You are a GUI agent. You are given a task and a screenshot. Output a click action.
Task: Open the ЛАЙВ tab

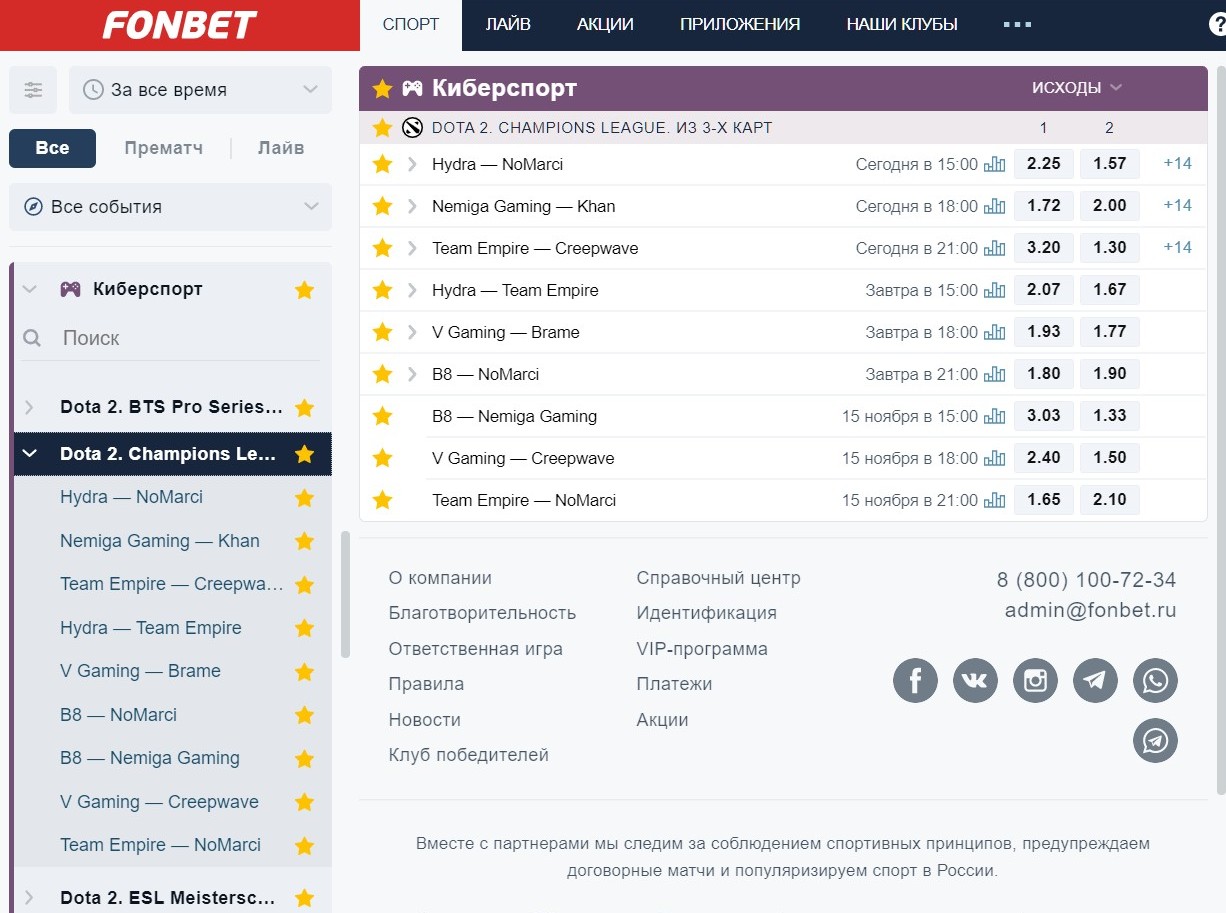point(508,25)
